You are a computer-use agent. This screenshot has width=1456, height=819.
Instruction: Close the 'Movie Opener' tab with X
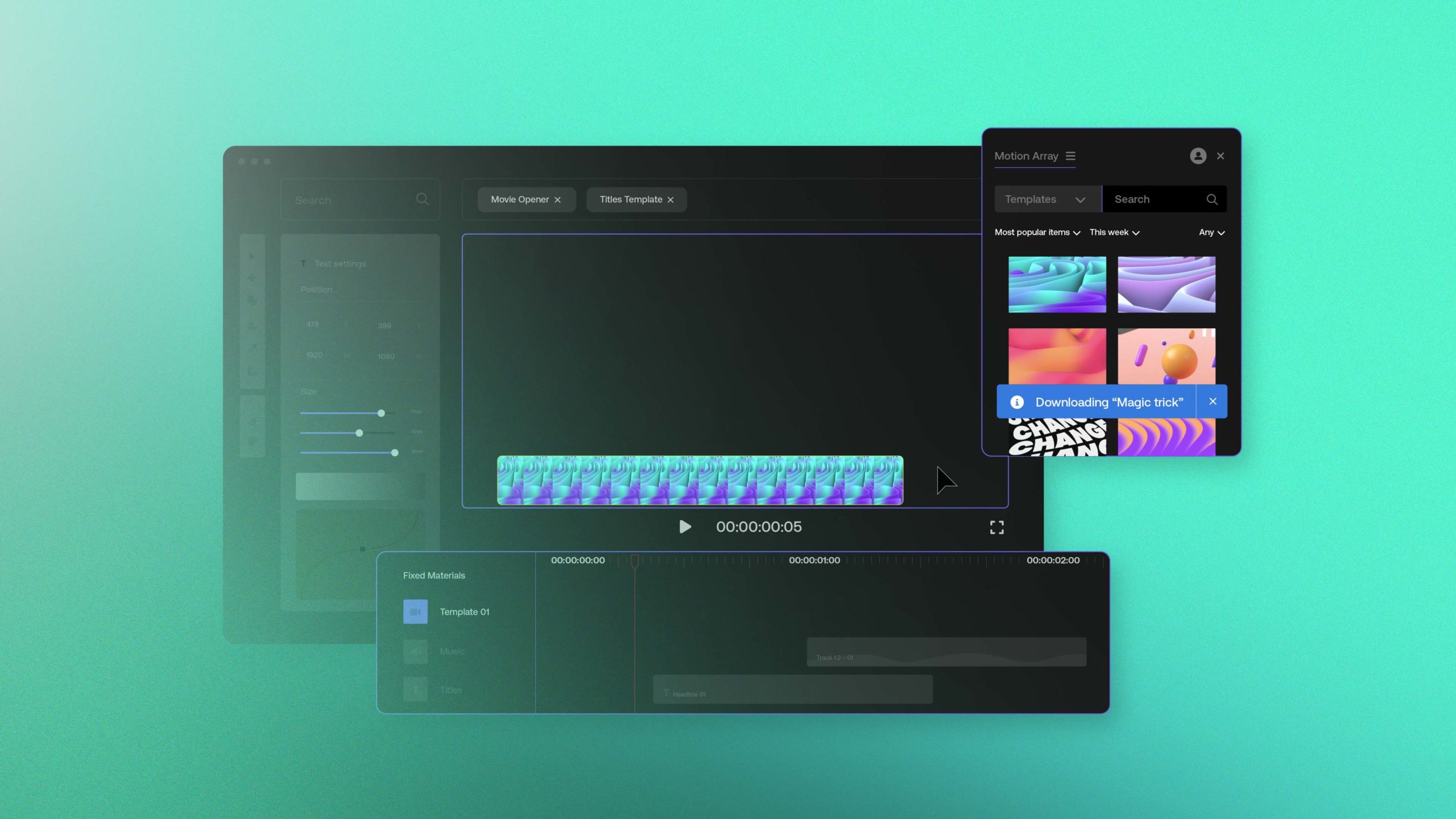558,199
